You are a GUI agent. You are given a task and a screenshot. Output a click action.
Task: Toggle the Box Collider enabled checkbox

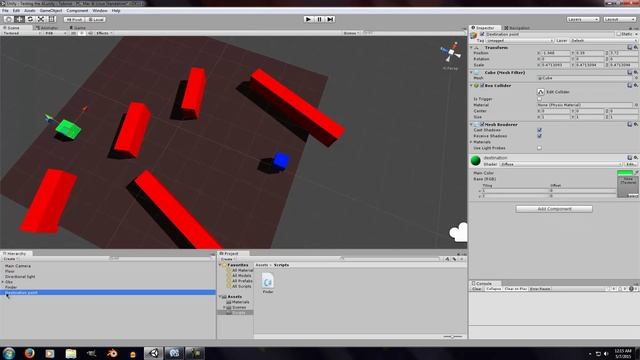[482, 85]
